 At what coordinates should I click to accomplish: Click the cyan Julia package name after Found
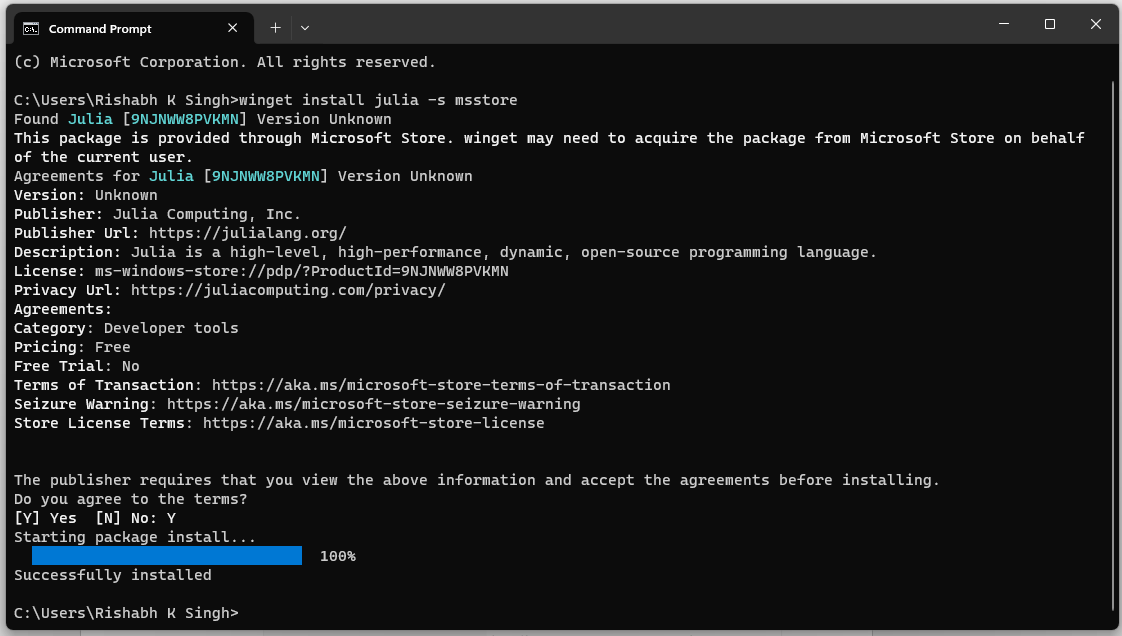coord(90,119)
